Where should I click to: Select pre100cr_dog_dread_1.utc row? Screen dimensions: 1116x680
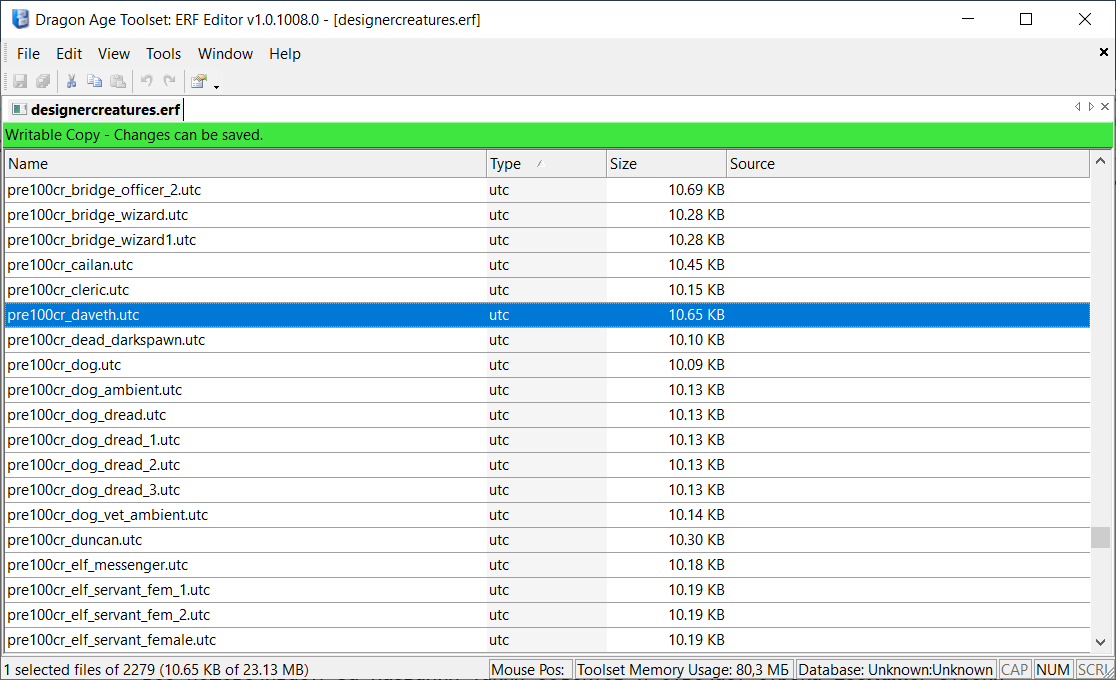[547, 440]
